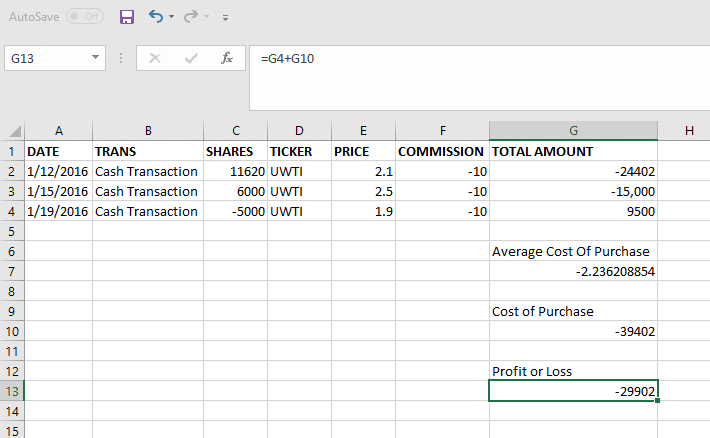Confirm entry with the check mark icon

(x=191, y=58)
